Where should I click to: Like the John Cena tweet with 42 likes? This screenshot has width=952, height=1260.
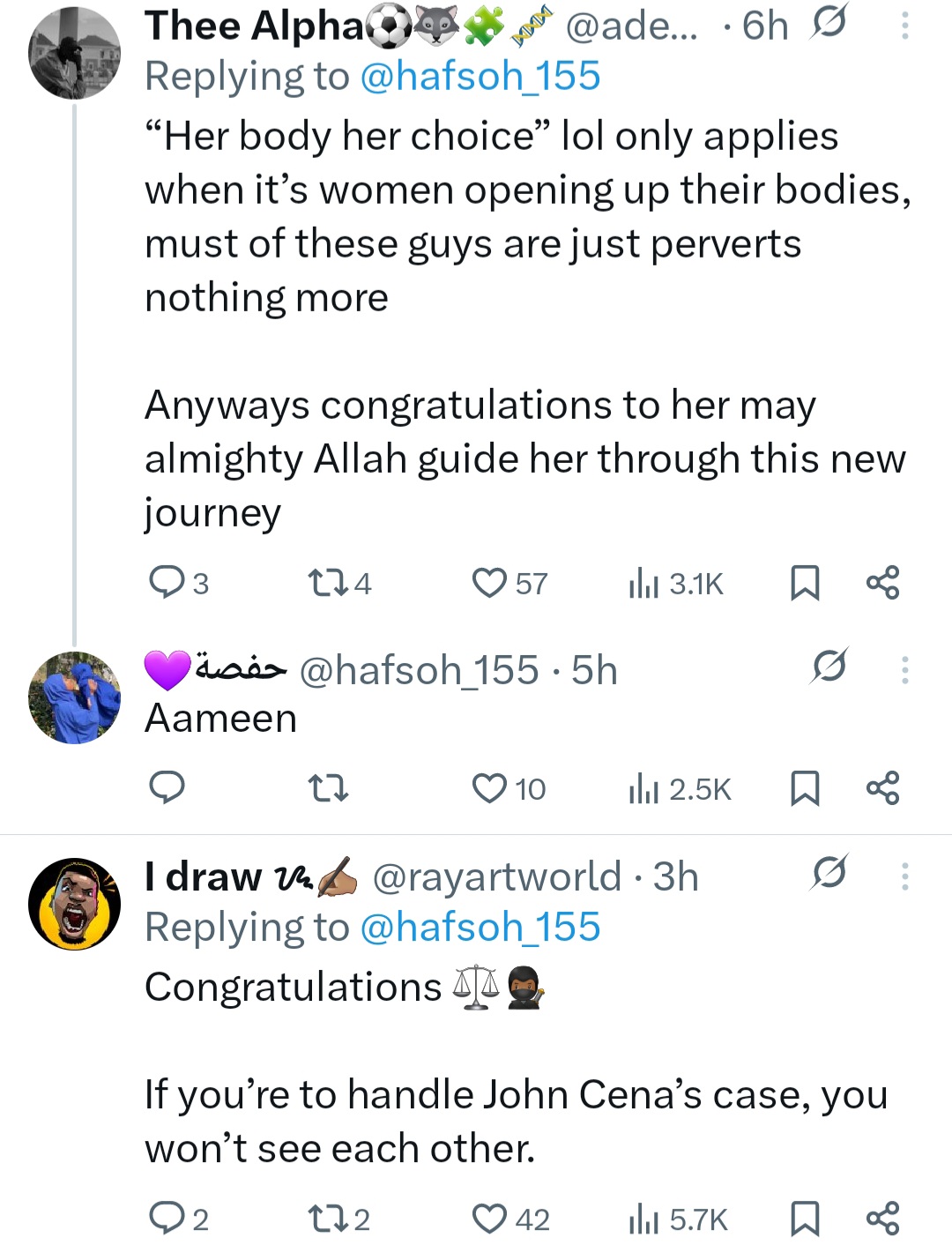(489, 1219)
